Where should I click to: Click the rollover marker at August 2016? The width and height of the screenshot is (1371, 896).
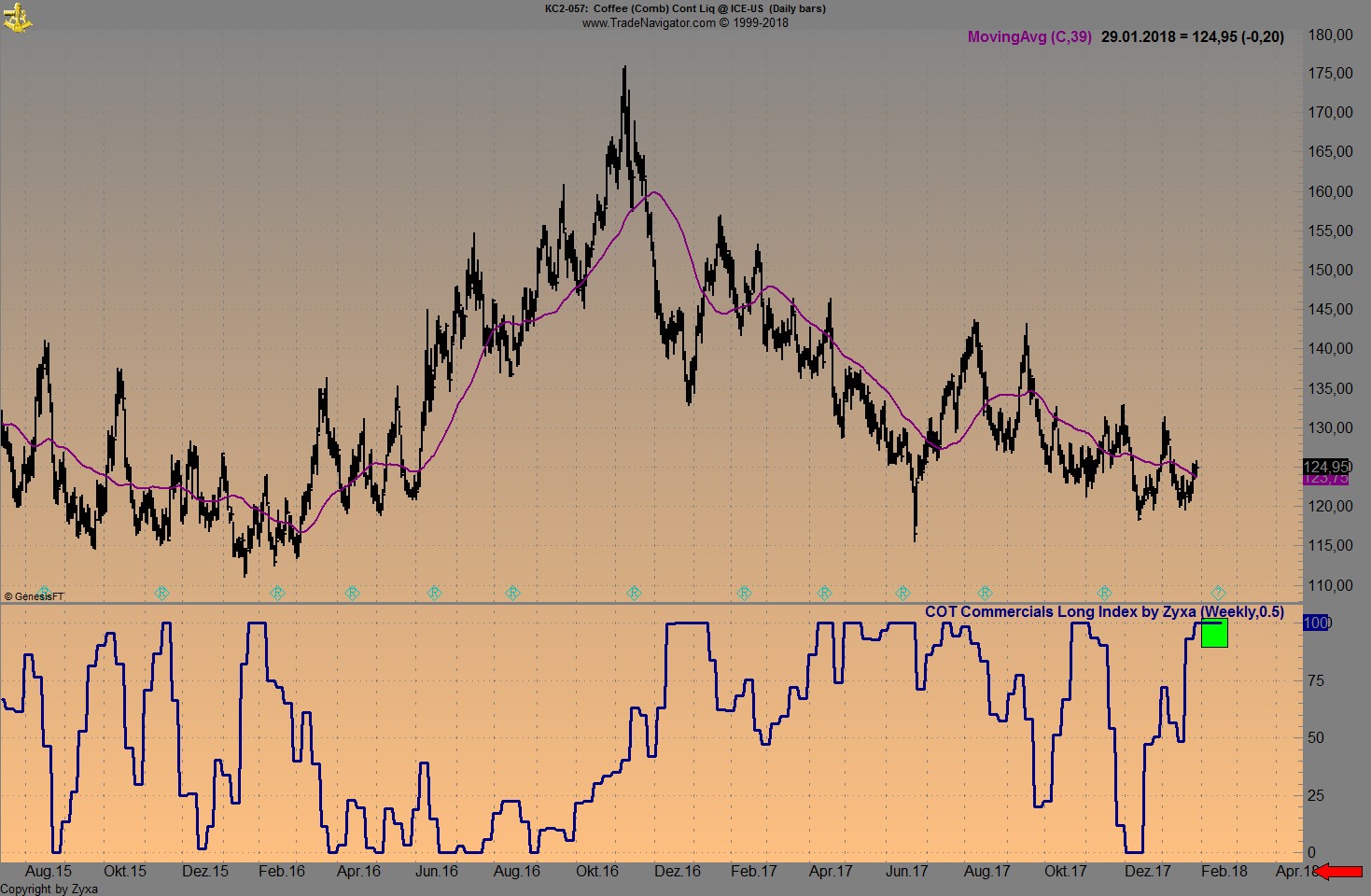pos(512,593)
